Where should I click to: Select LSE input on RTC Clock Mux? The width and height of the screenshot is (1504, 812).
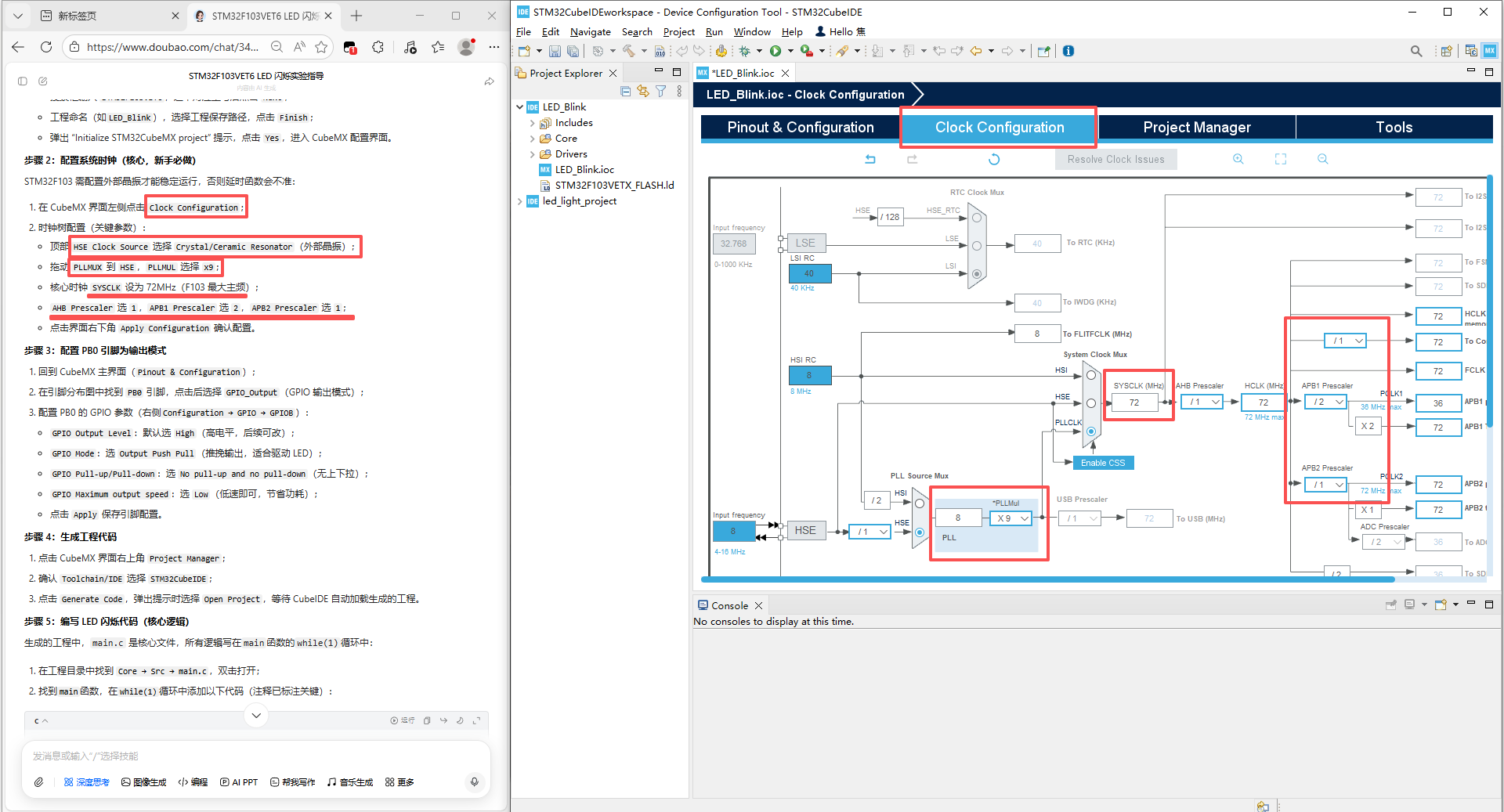977,246
